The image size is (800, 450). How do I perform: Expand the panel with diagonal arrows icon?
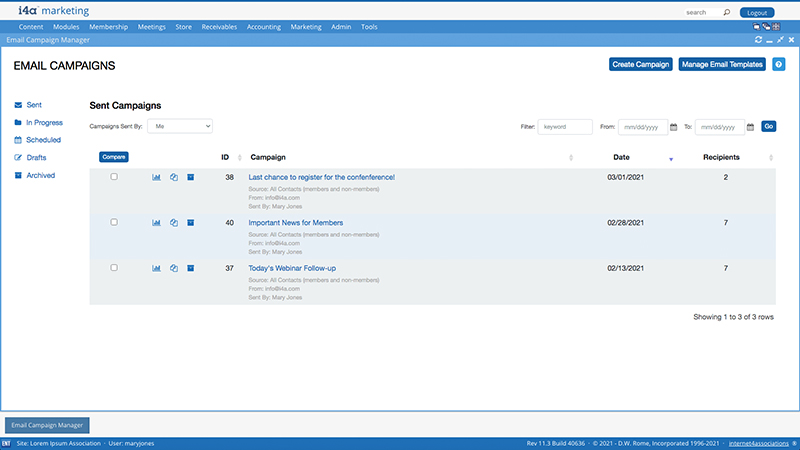pos(780,40)
